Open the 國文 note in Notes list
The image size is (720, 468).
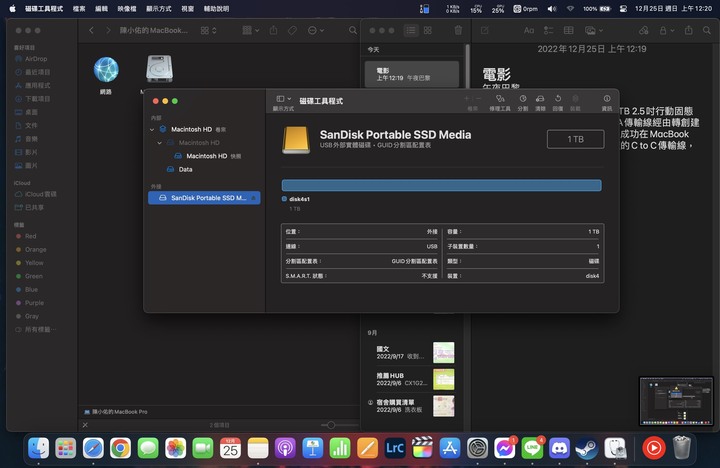tap(412, 352)
